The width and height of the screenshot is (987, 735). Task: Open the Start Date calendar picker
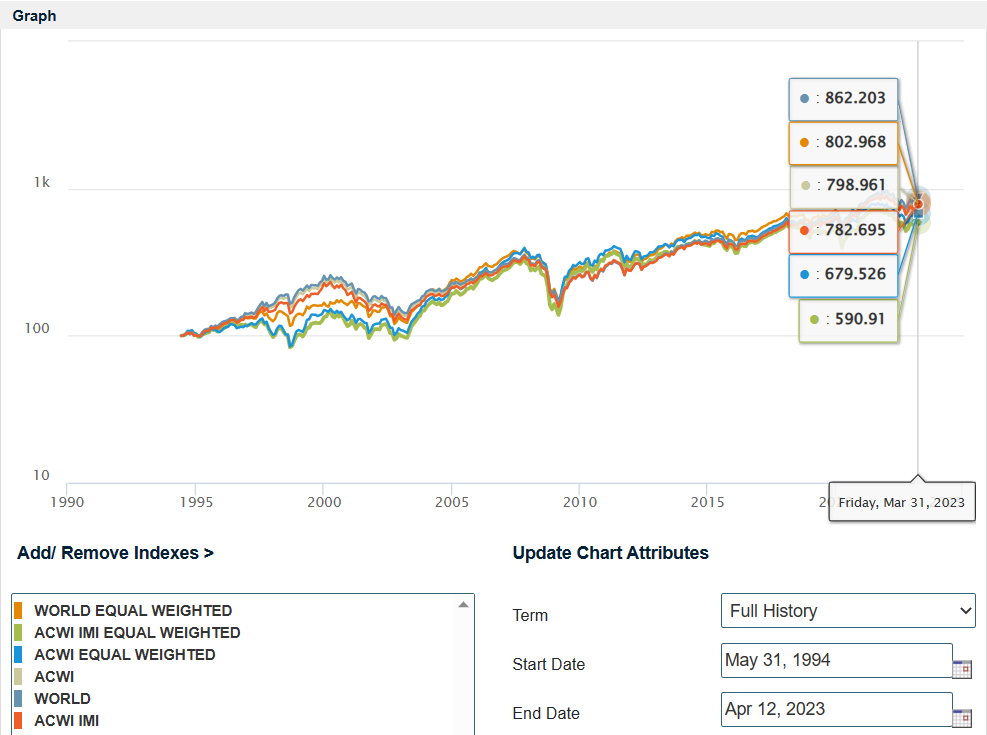(x=961, y=669)
